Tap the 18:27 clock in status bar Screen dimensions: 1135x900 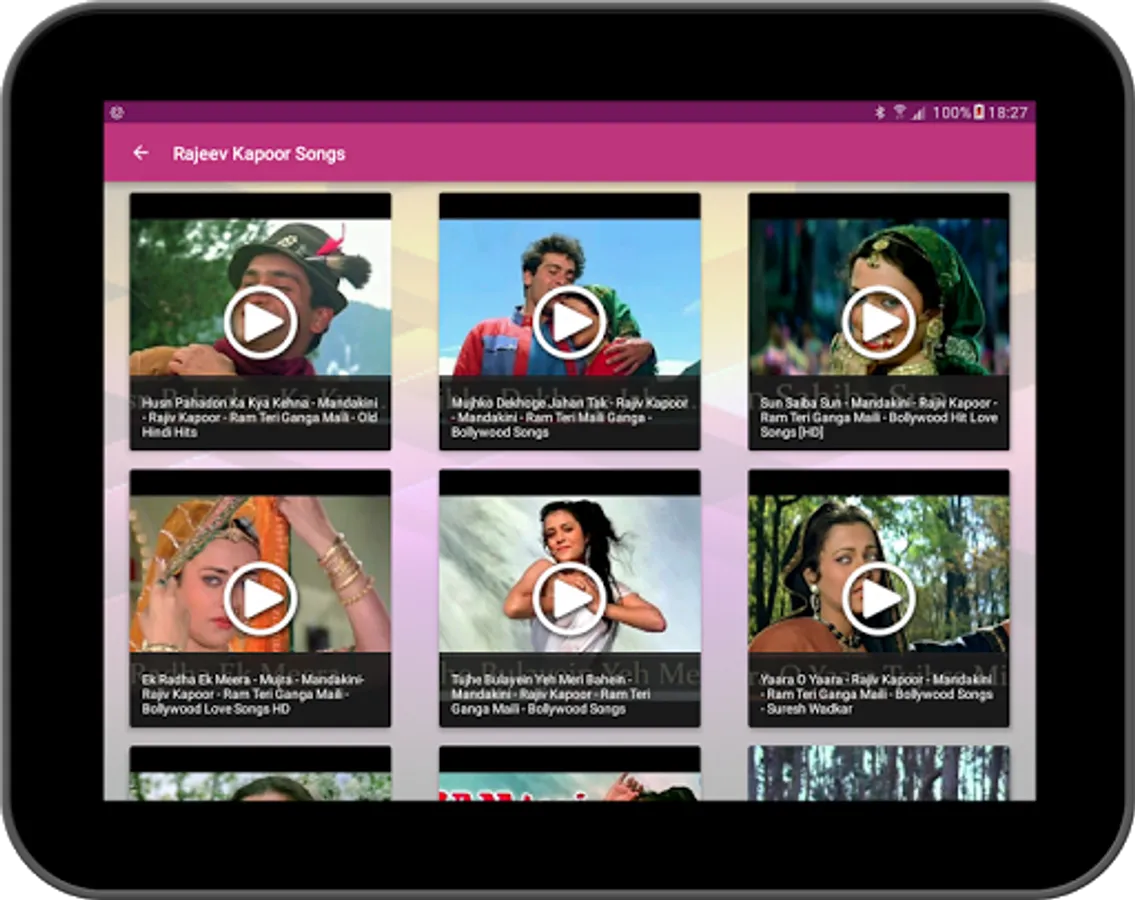coord(1008,112)
